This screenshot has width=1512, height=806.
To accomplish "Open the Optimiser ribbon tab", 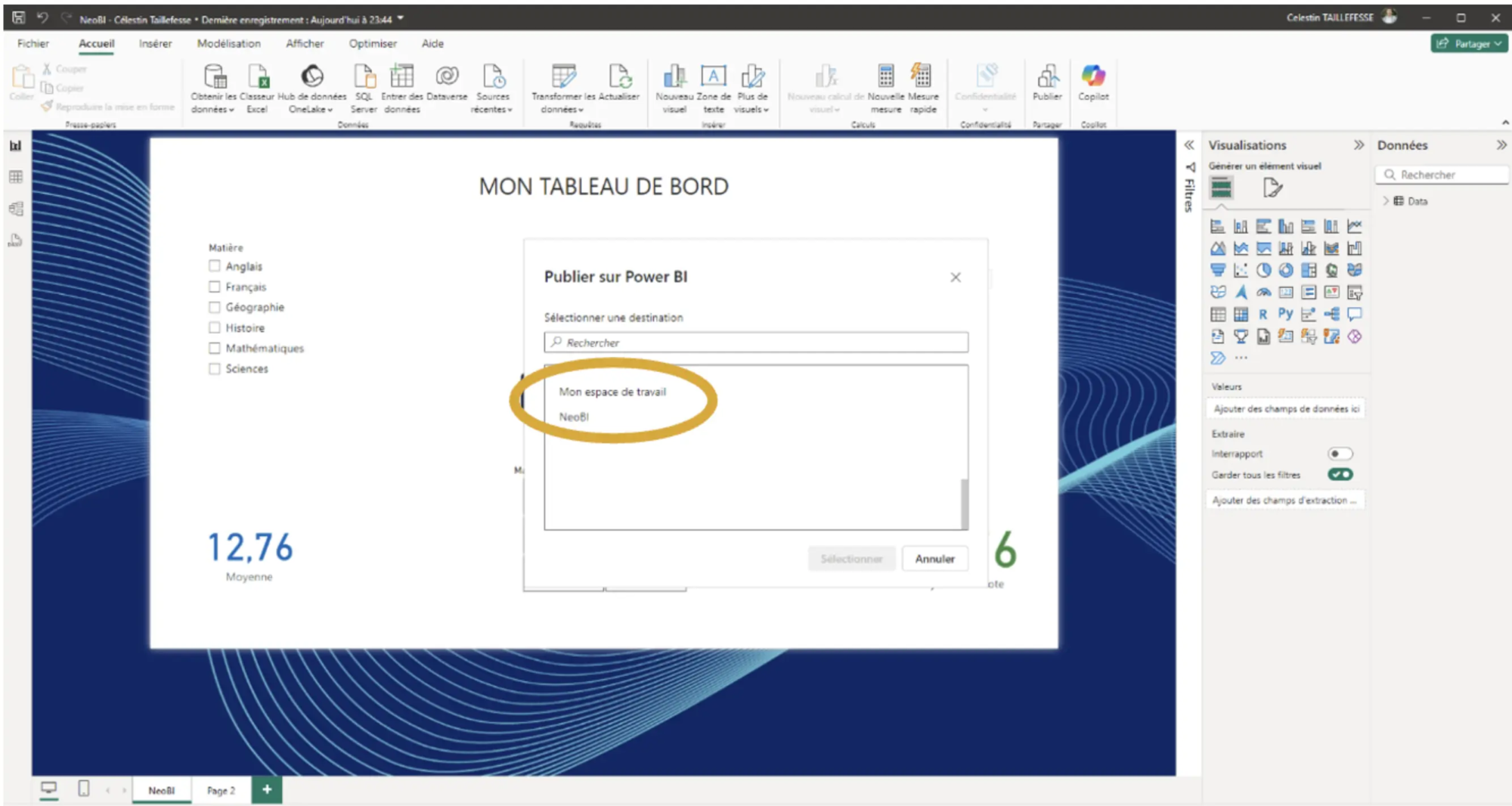I will point(373,43).
